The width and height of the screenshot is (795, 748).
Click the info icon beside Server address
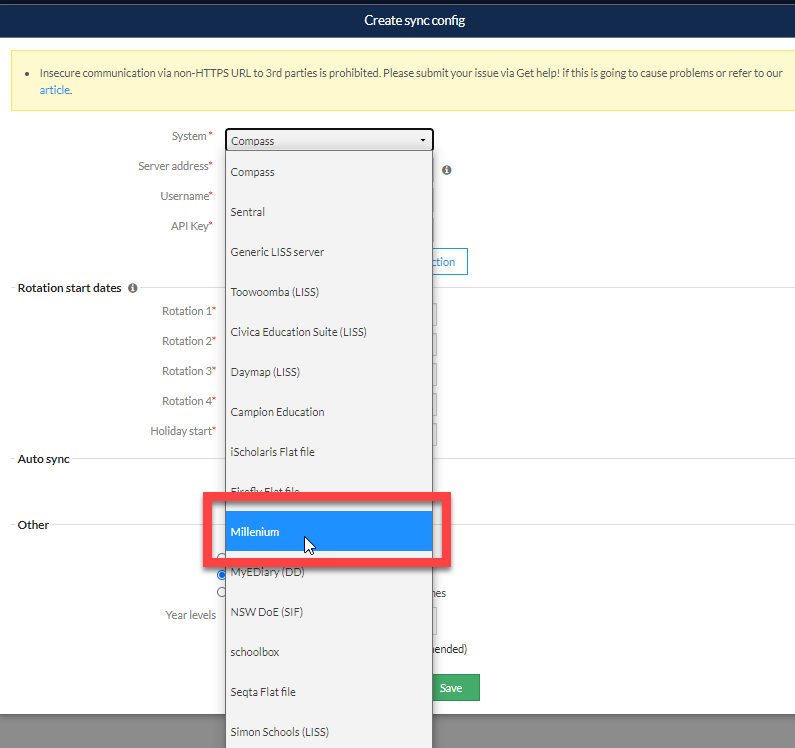(x=447, y=170)
